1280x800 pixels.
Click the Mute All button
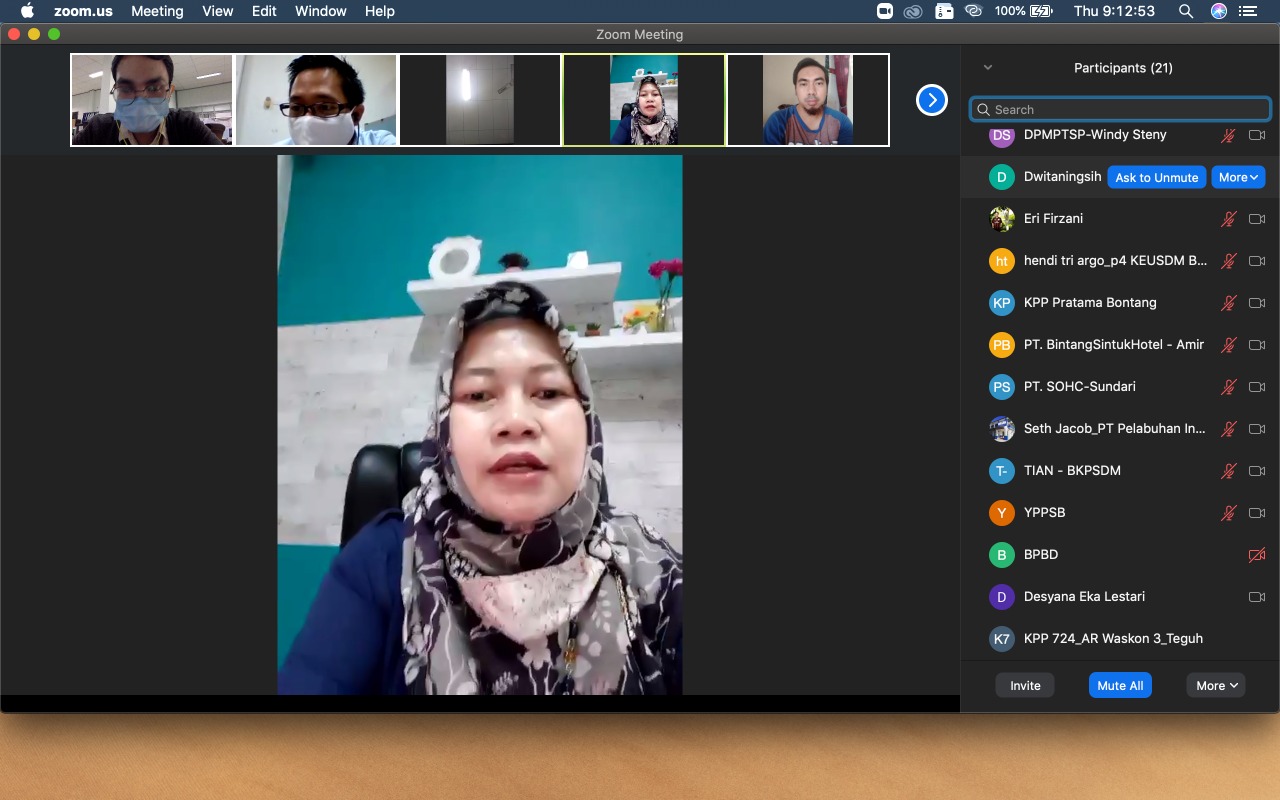(1120, 685)
